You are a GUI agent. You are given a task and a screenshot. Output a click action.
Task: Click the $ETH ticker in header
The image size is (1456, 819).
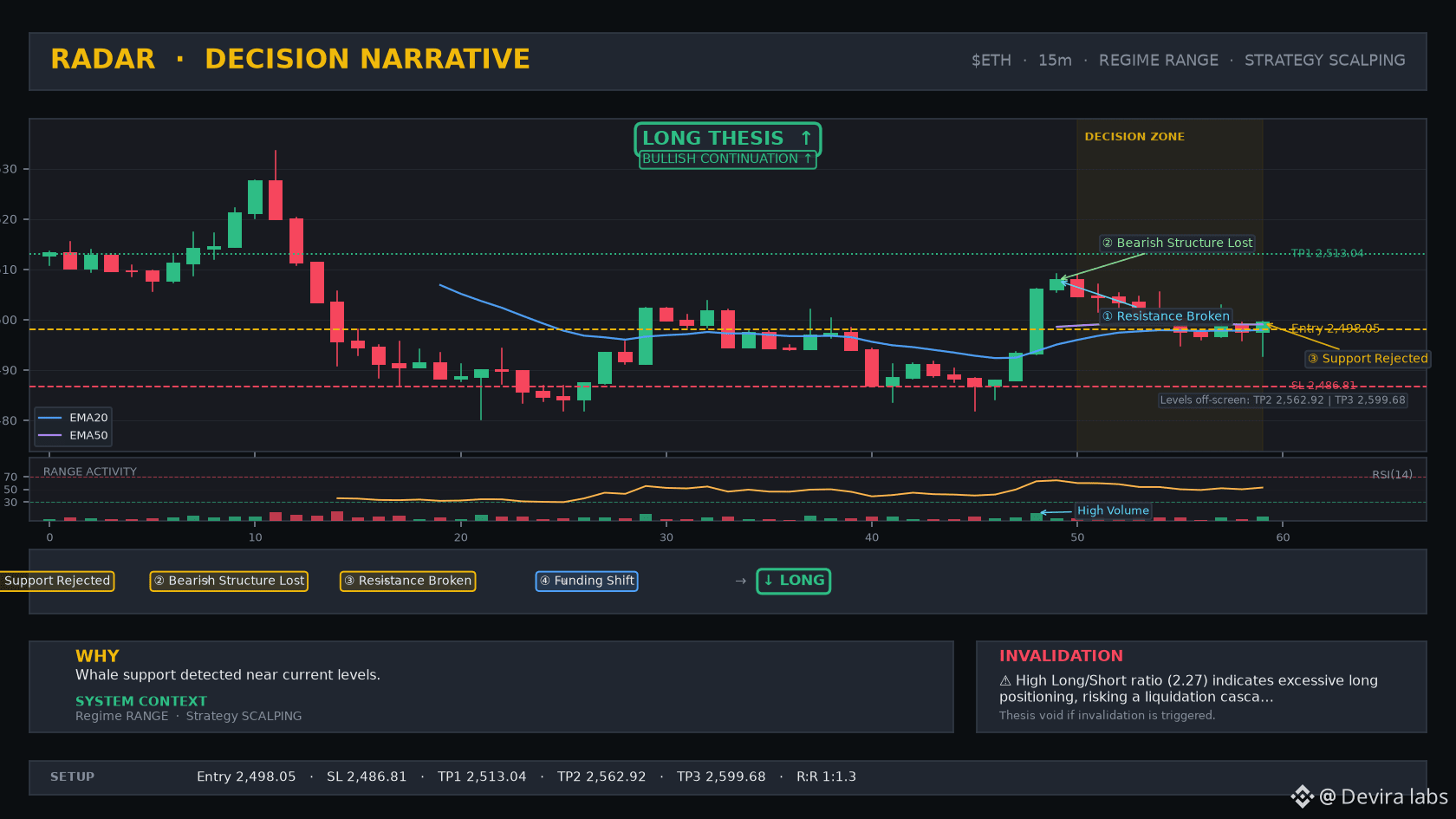click(991, 61)
